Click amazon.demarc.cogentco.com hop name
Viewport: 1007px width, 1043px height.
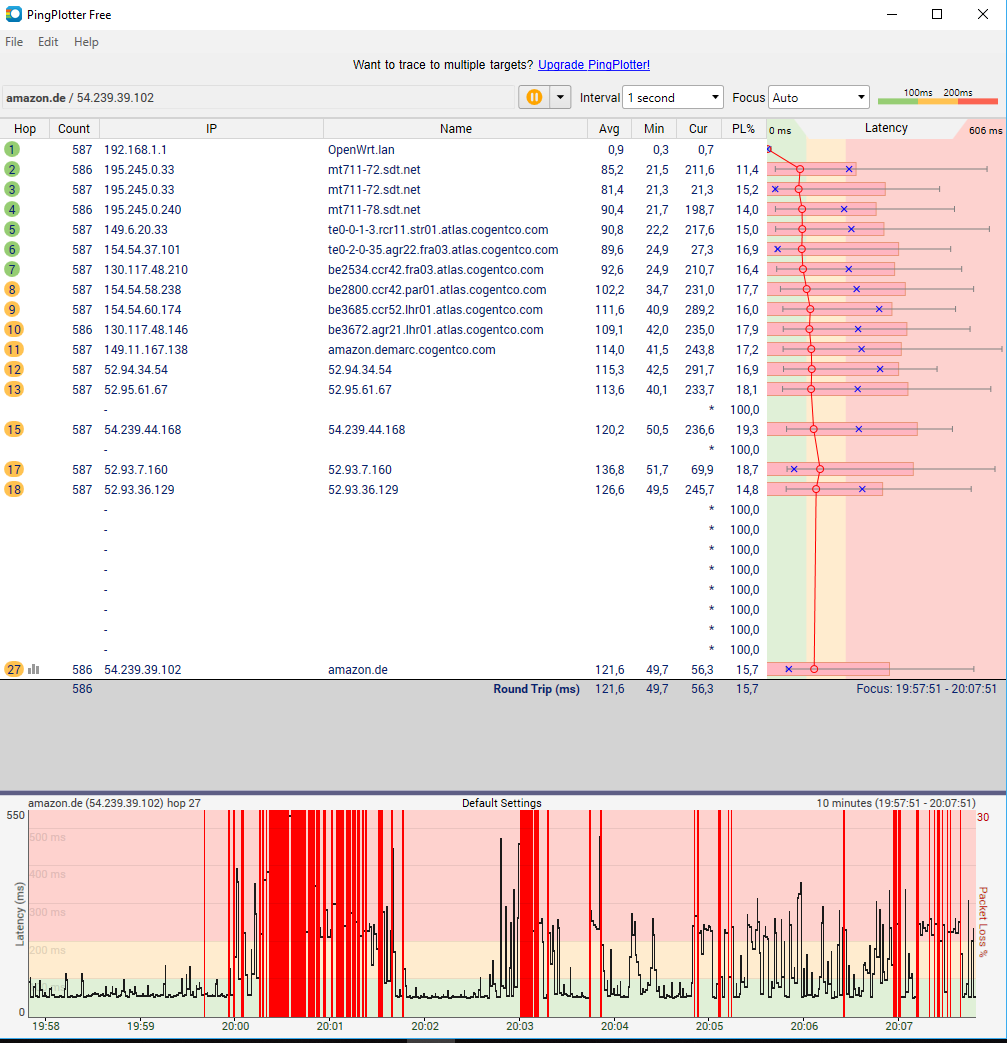click(412, 349)
